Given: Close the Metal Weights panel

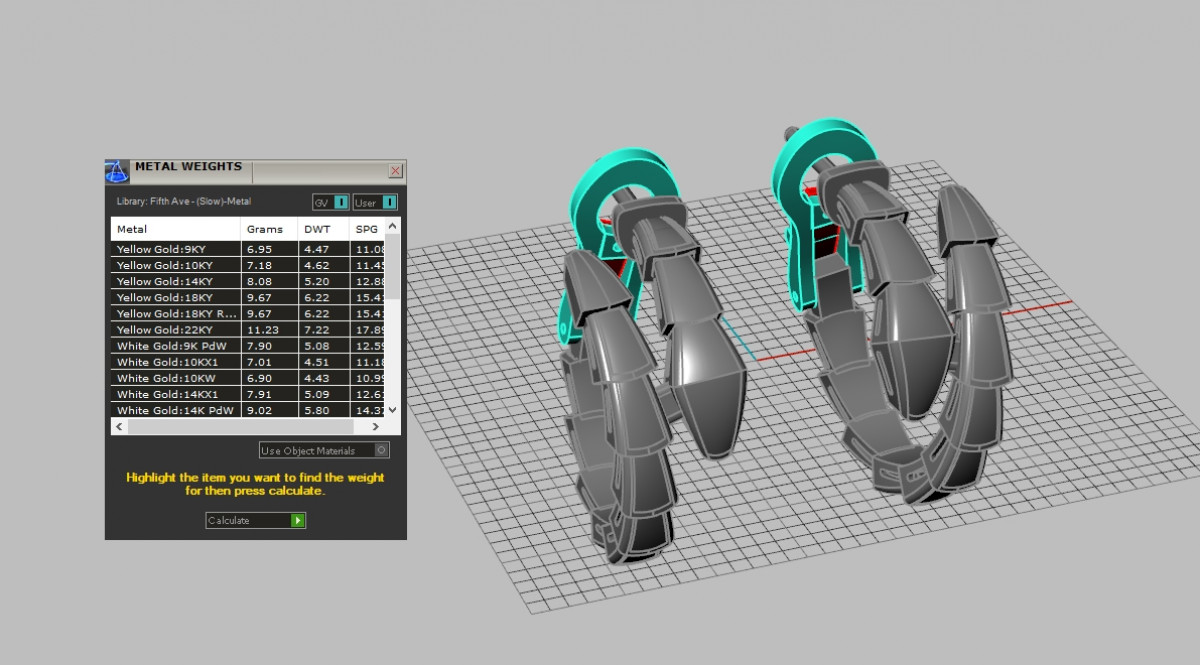Looking at the screenshot, I should pos(395,171).
